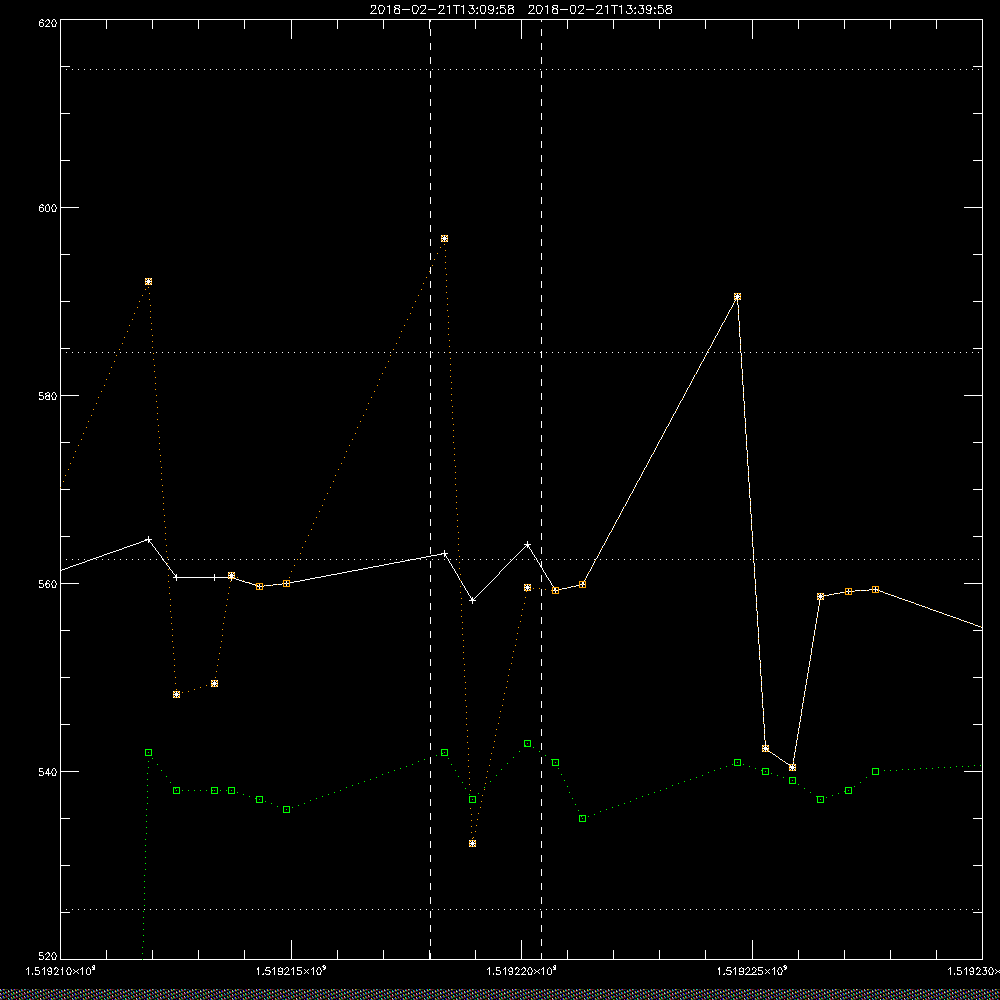Click the lowest orange data point near 532
This screenshot has height=1000, width=1000.
(473, 843)
